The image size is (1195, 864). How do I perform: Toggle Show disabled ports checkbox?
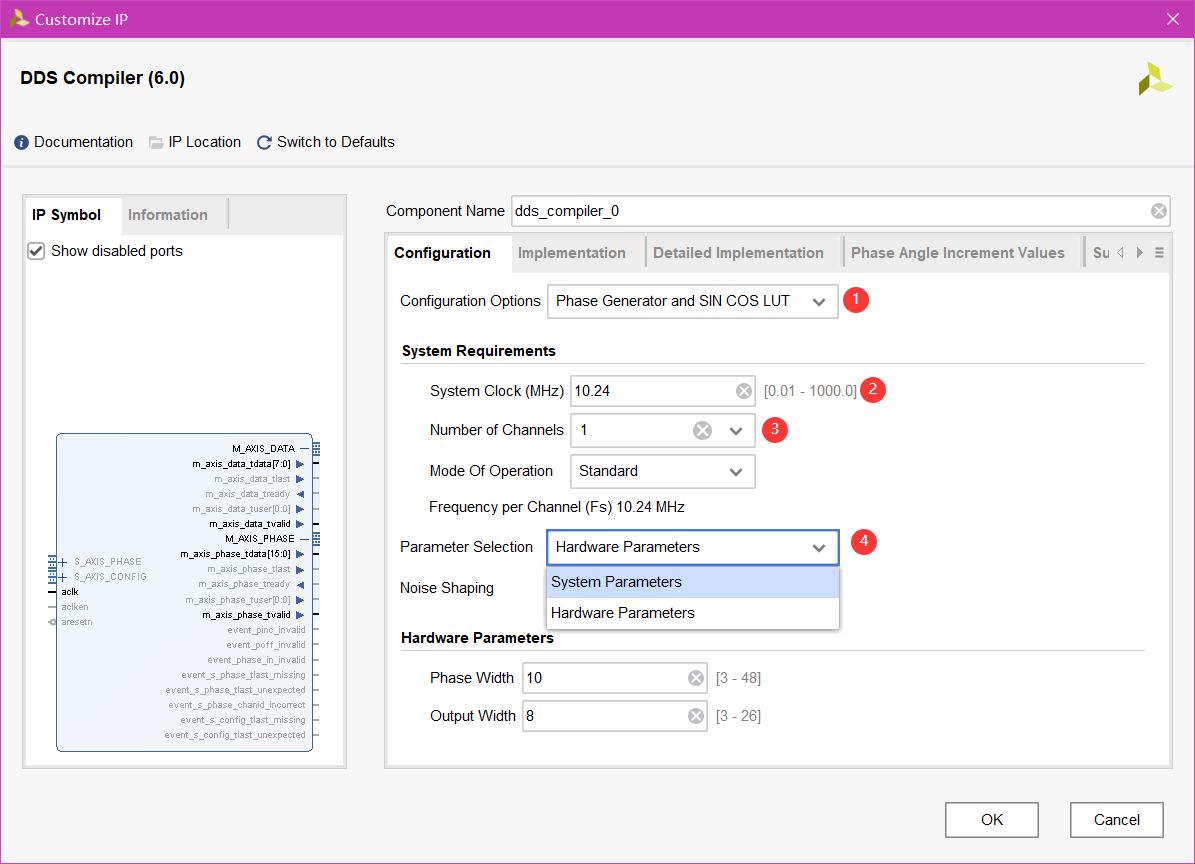(x=36, y=251)
